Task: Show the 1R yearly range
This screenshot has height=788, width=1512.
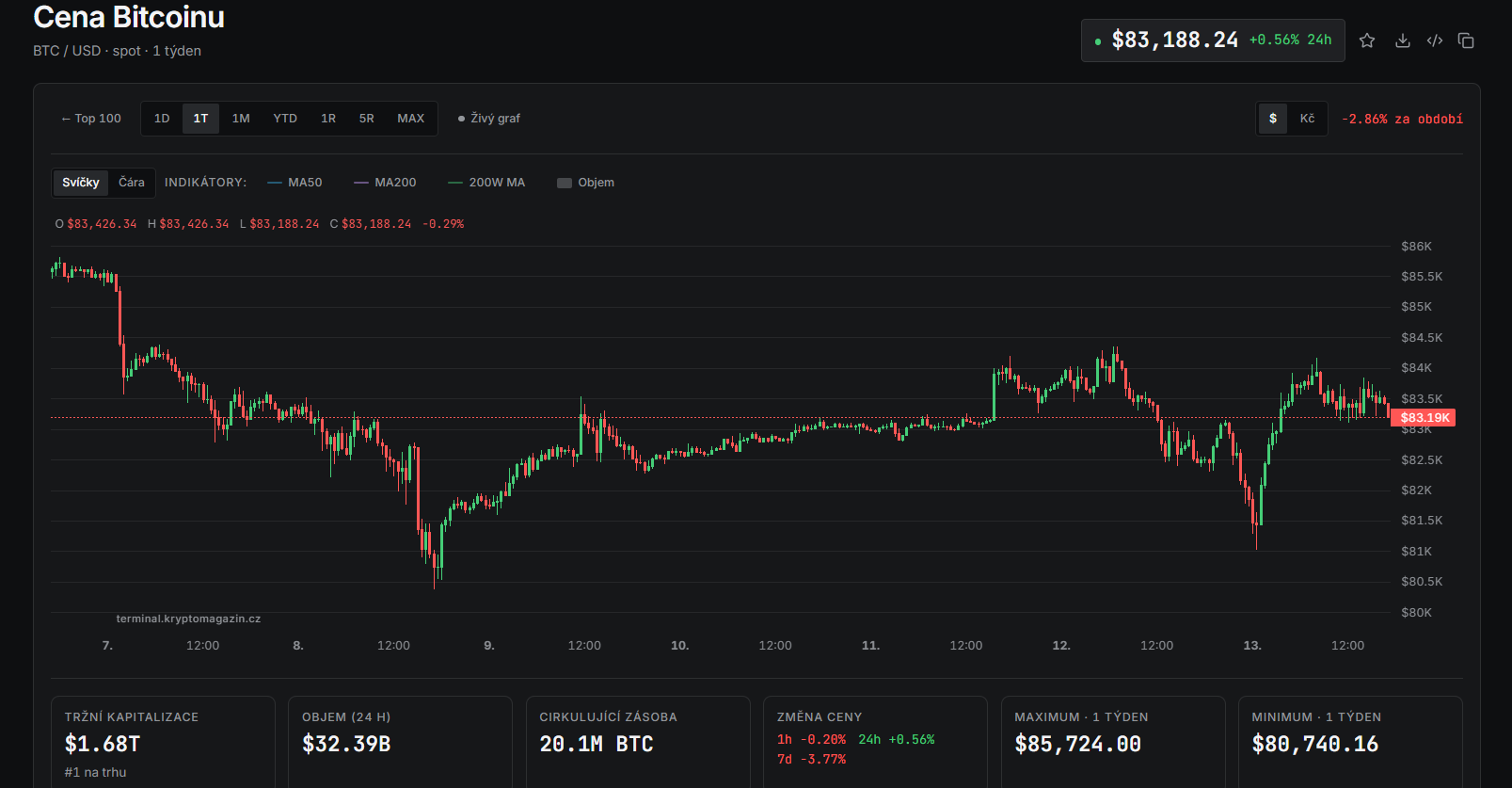Action: 328,119
